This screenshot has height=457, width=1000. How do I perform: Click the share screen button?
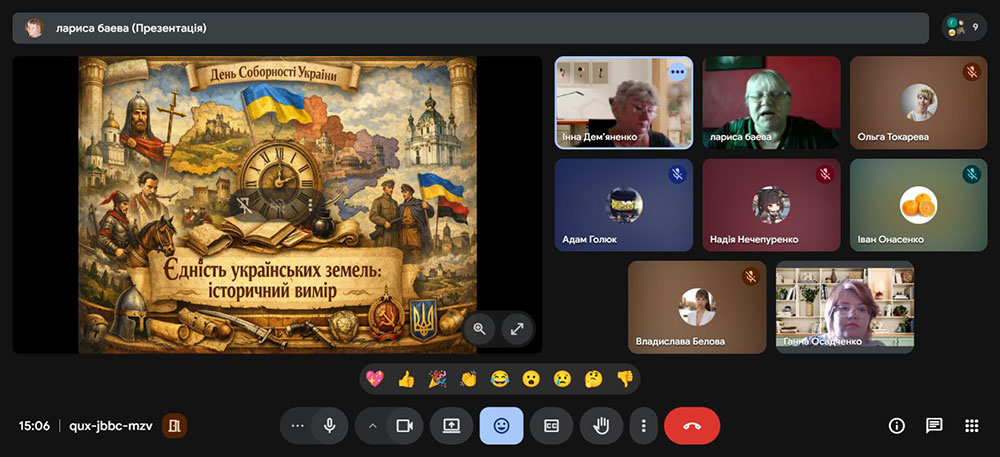point(451,426)
